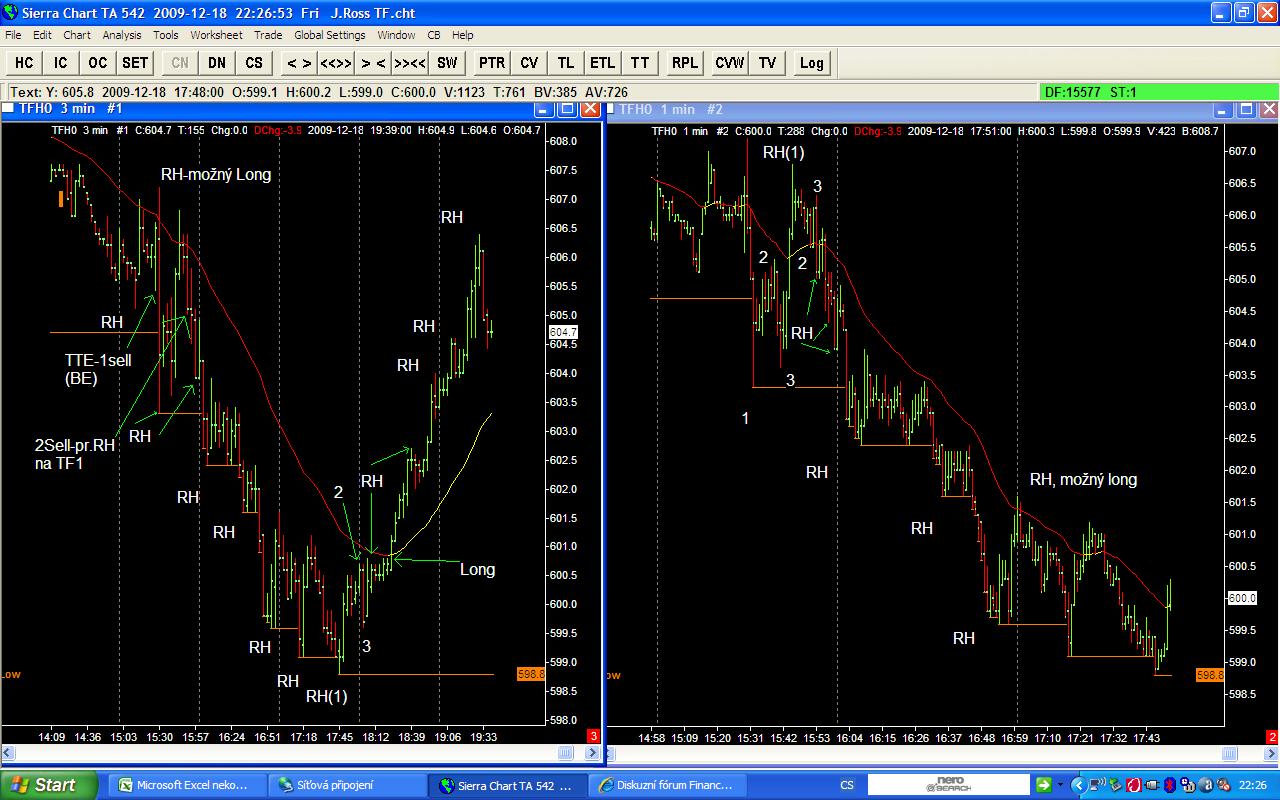Click the CS language indicator in taskbar
The image size is (1280, 800).
point(847,785)
